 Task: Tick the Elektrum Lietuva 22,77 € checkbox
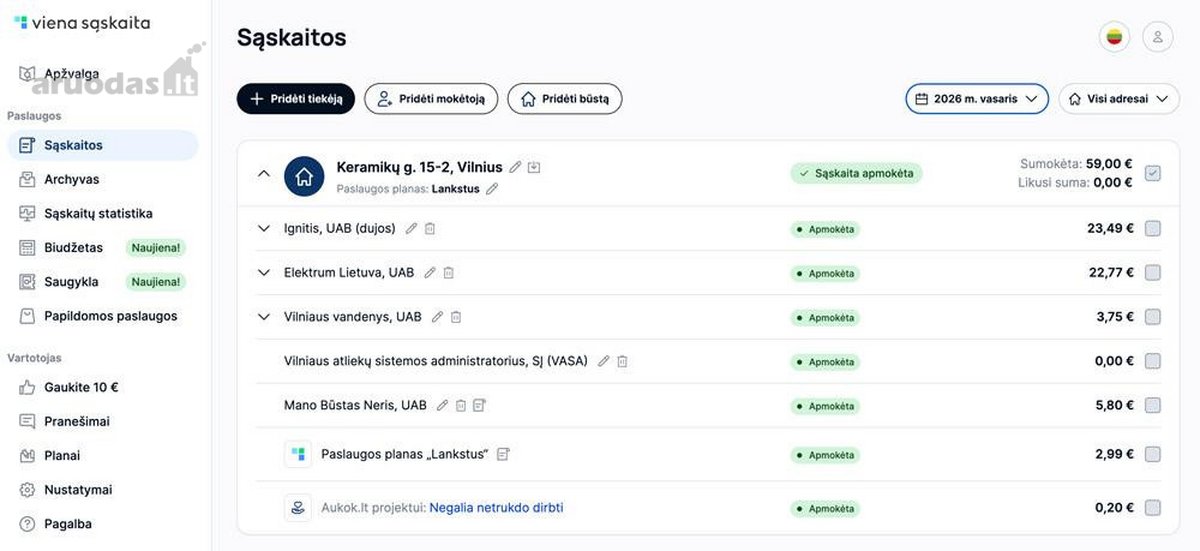click(1152, 272)
